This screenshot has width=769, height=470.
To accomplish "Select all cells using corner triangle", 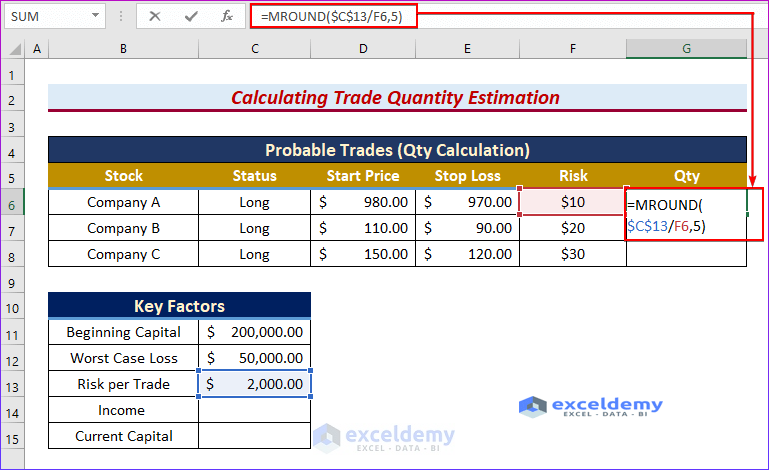I will [15, 49].
